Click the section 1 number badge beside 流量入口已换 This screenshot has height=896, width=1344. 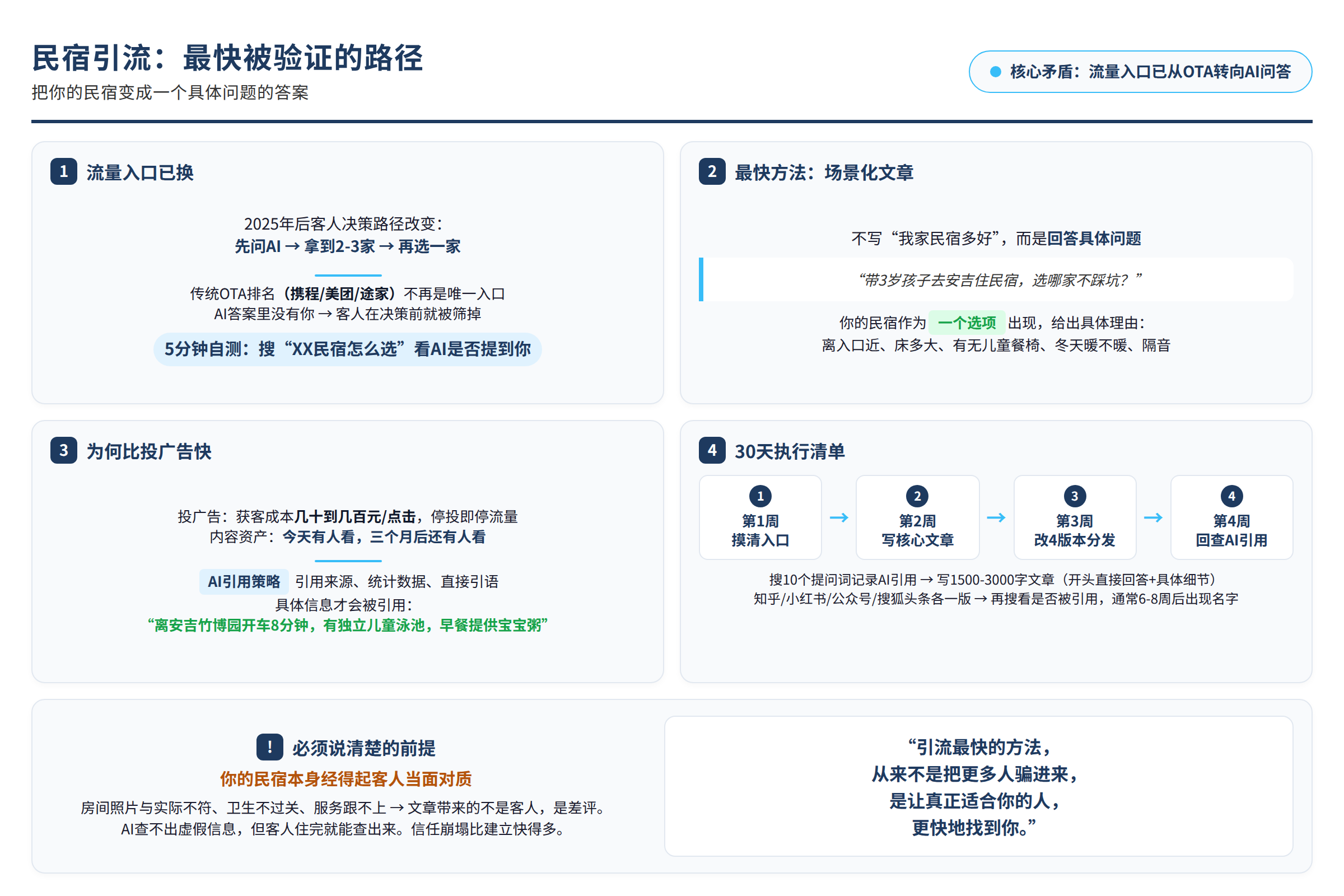pyautogui.click(x=63, y=171)
